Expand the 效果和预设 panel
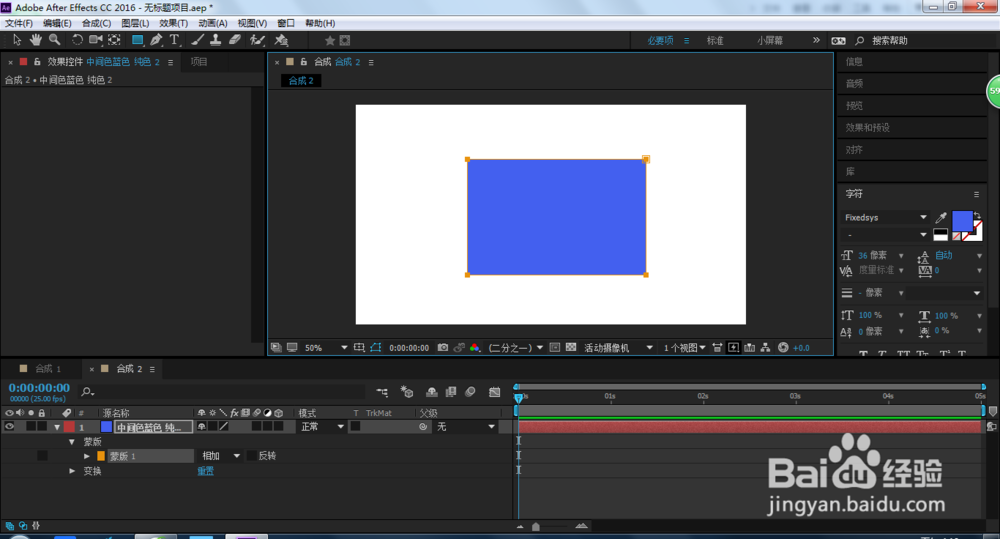This screenshot has width=1000, height=539. point(867,128)
